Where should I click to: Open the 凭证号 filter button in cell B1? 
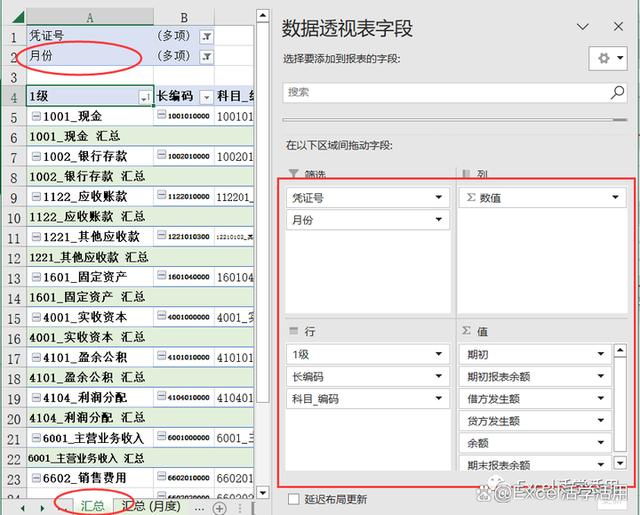(x=207, y=37)
